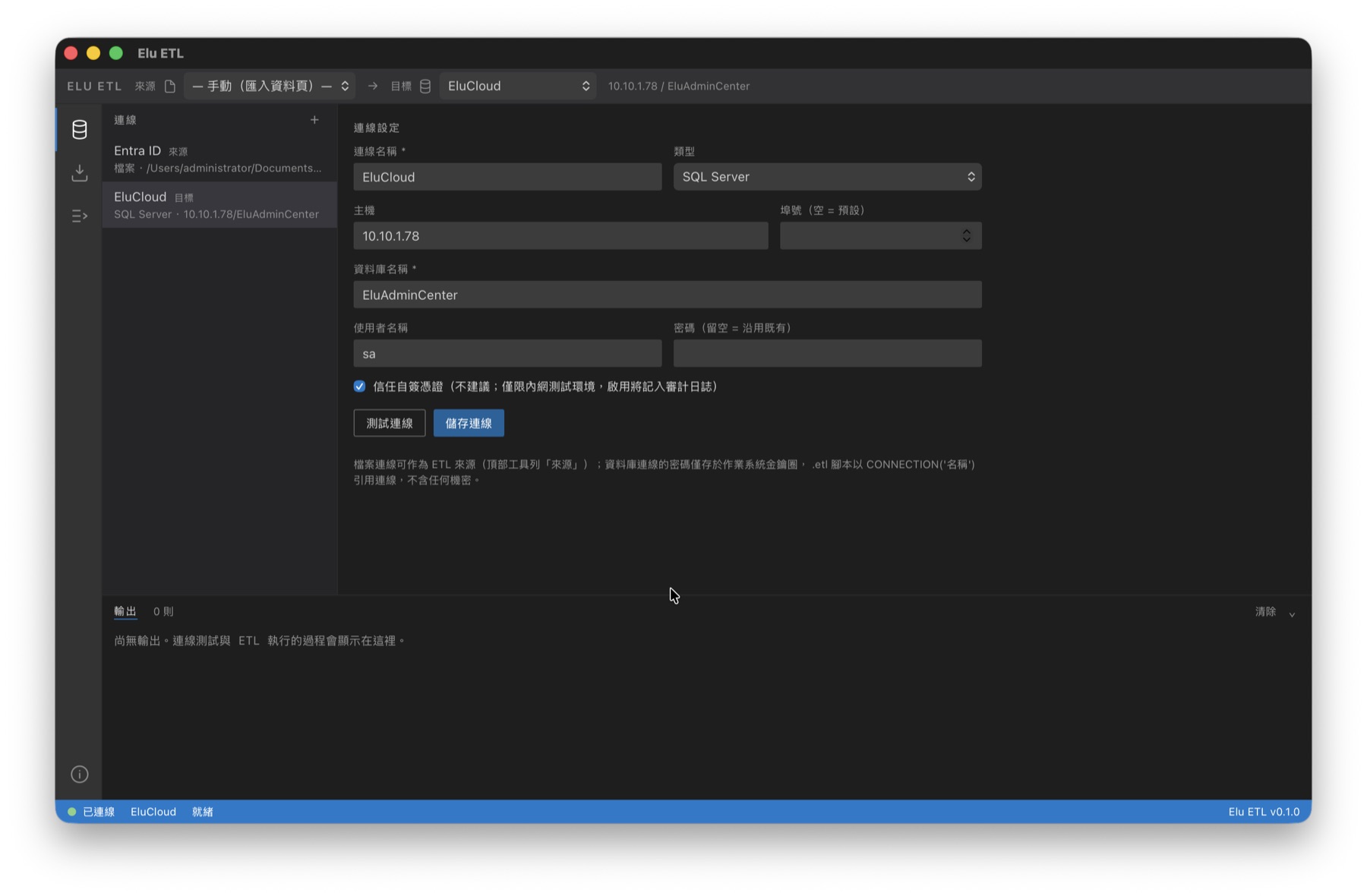Click the 測試連線 test connection button
This screenshot has width=1367, height=896.
[390, 423]
